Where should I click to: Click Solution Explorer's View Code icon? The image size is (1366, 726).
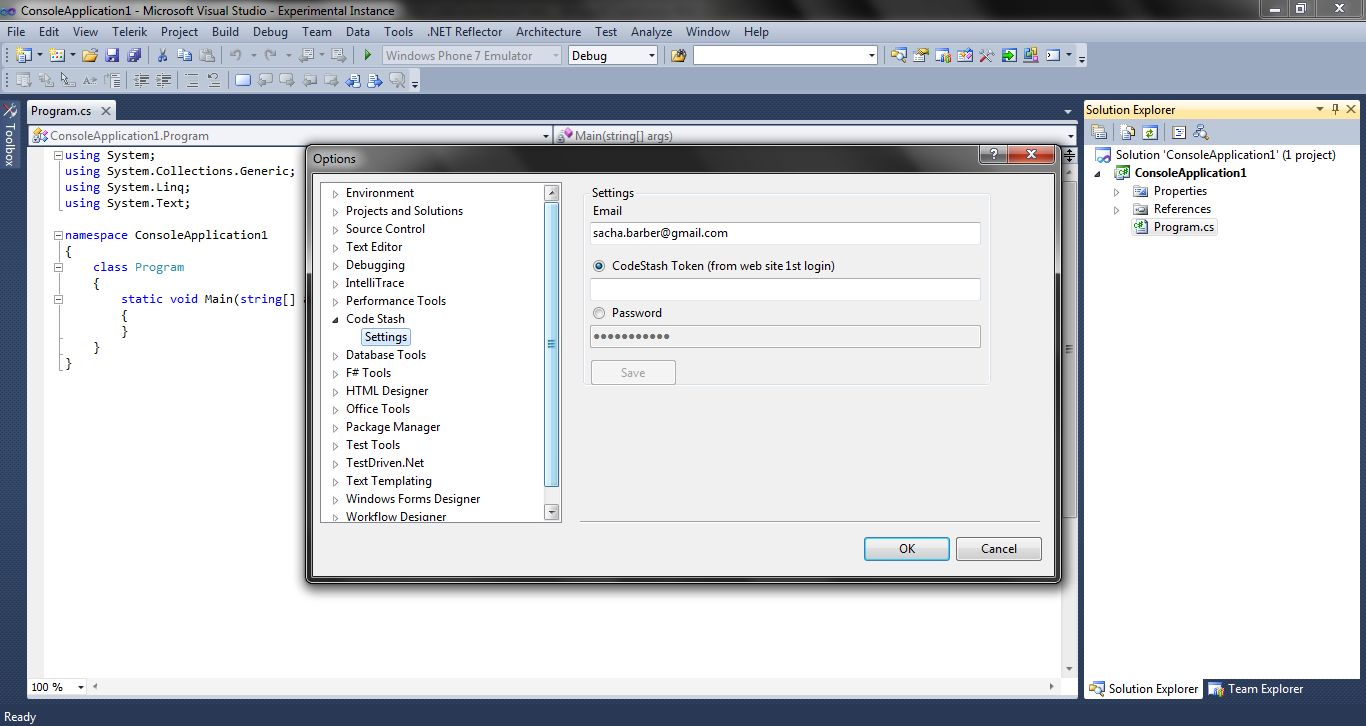click(1179, 132)
